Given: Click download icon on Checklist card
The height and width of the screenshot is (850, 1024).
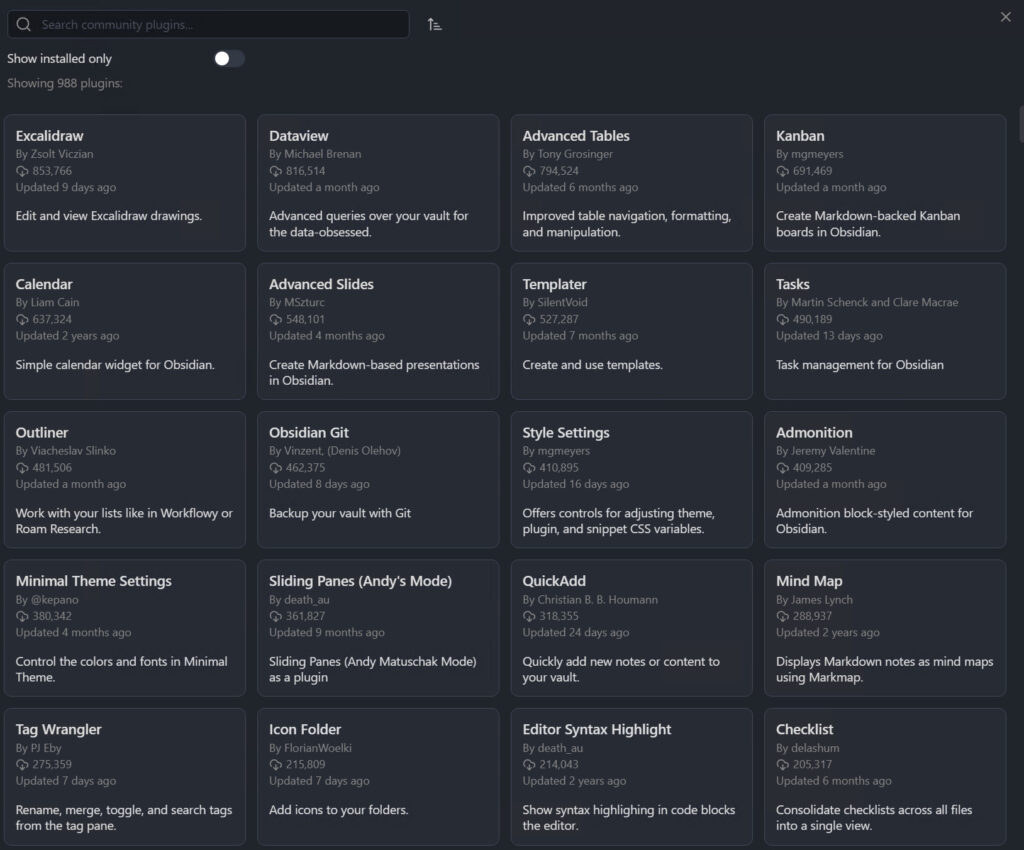Looking at the screenshot, I should [x=782, y=764].
